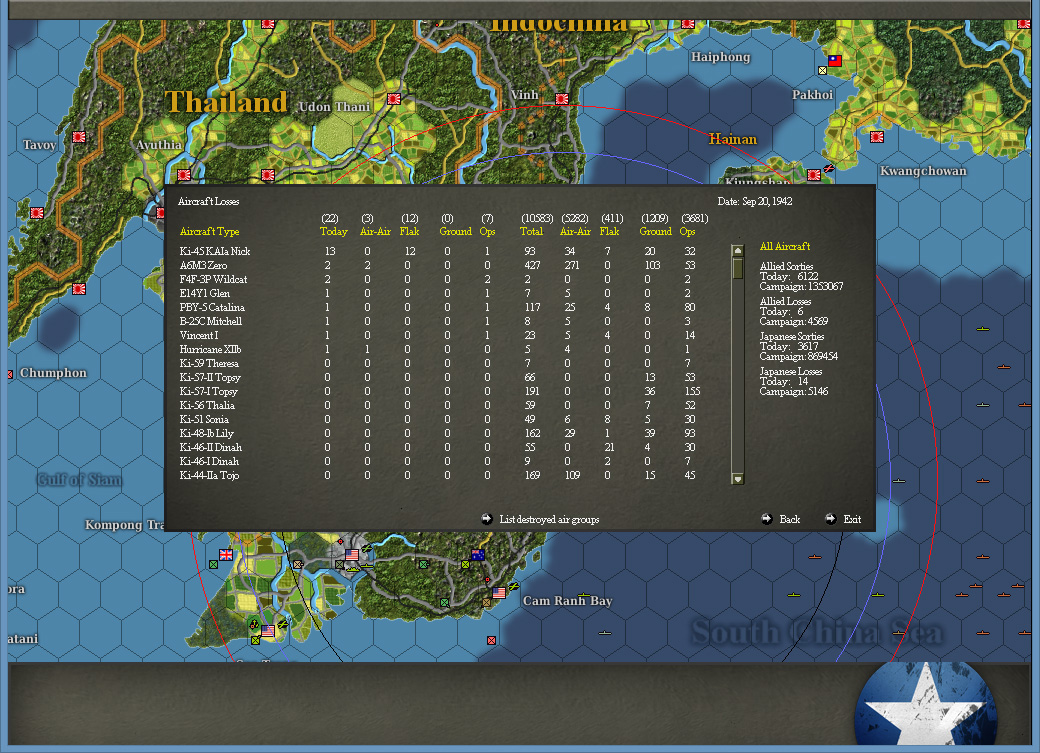Click the red base marker at Chumphon

10,374
